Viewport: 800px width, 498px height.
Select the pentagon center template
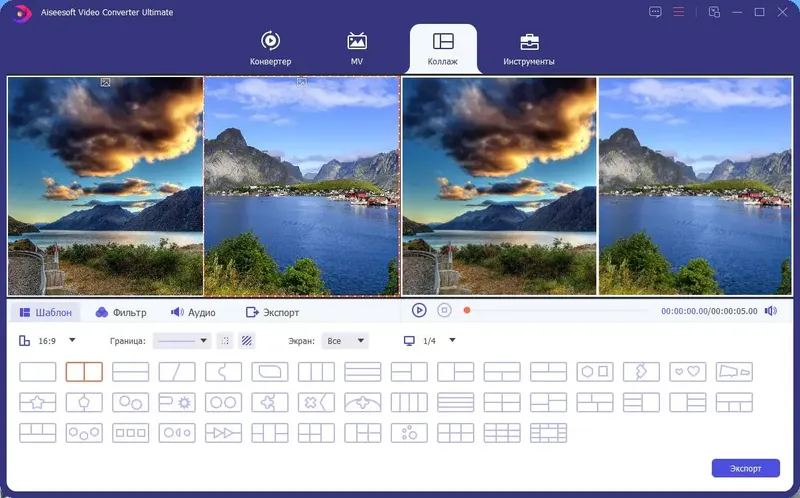coord(84,403)
